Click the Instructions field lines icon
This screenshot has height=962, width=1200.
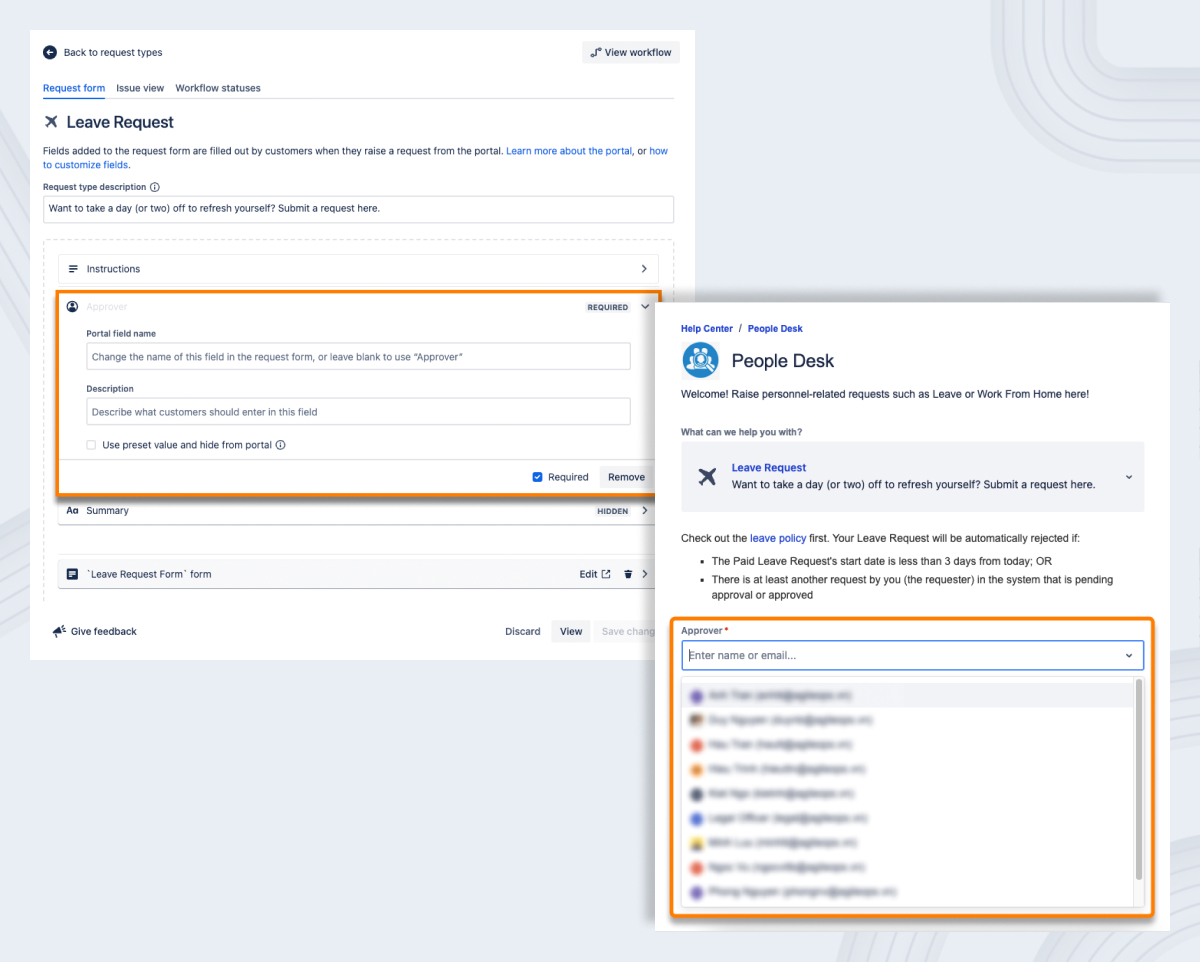72,268
